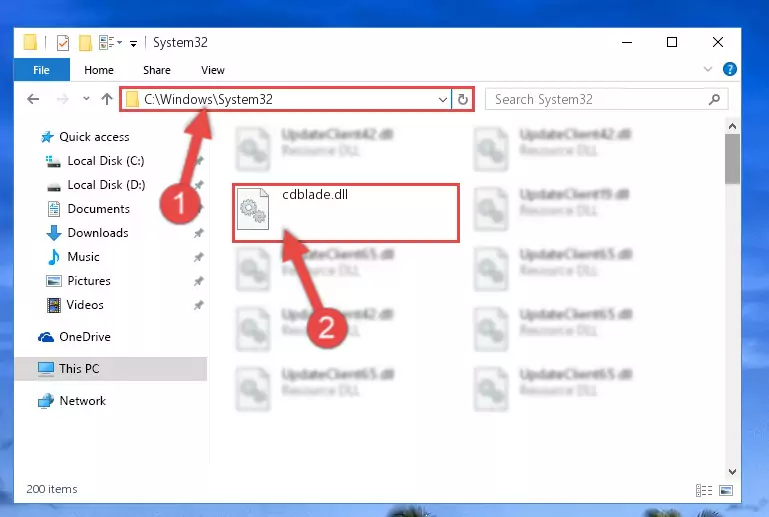Click the Videos pin icon

pos(198,305)
